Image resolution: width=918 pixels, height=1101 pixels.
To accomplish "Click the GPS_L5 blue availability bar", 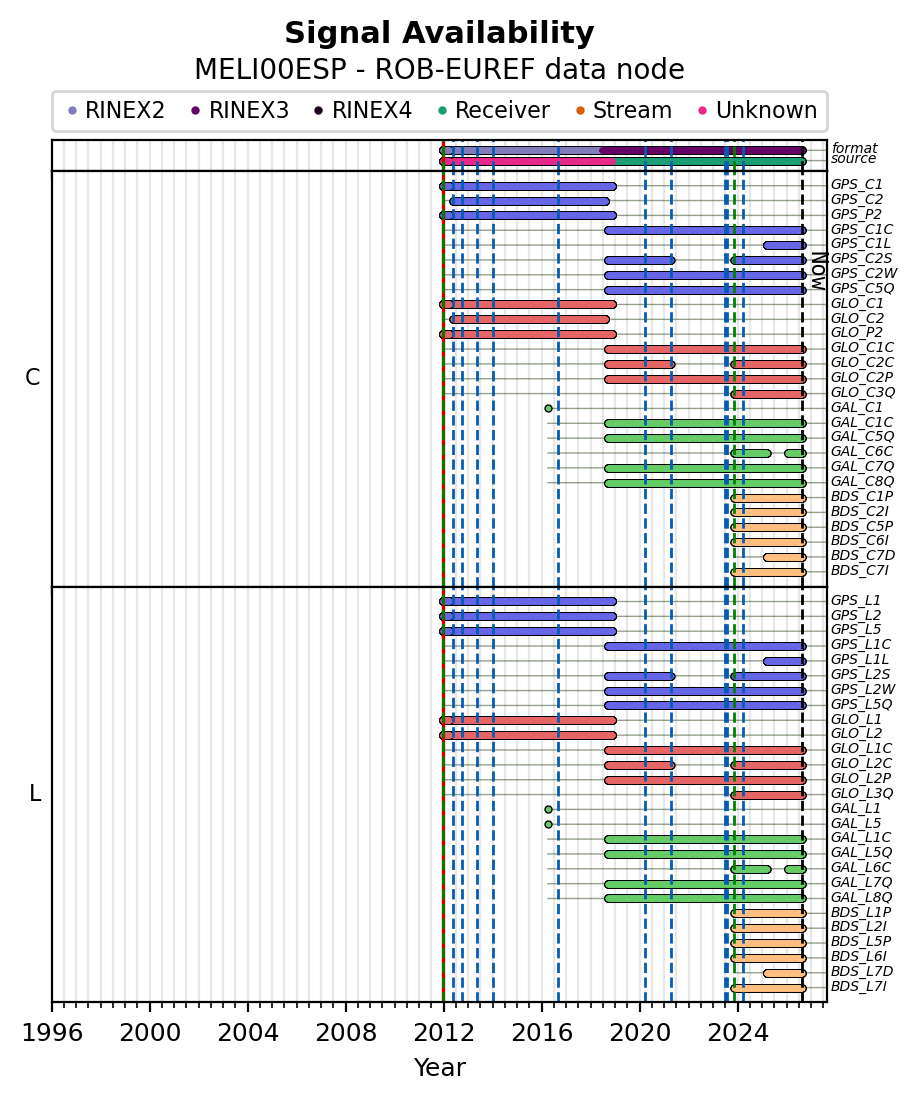I will [x=528, y=631].
